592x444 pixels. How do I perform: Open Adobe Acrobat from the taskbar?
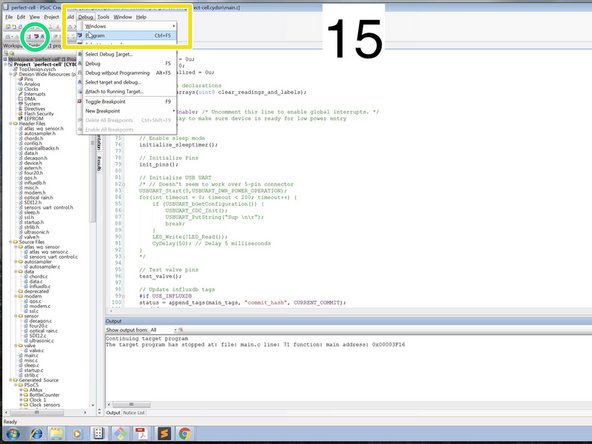(x=142, y=434)
